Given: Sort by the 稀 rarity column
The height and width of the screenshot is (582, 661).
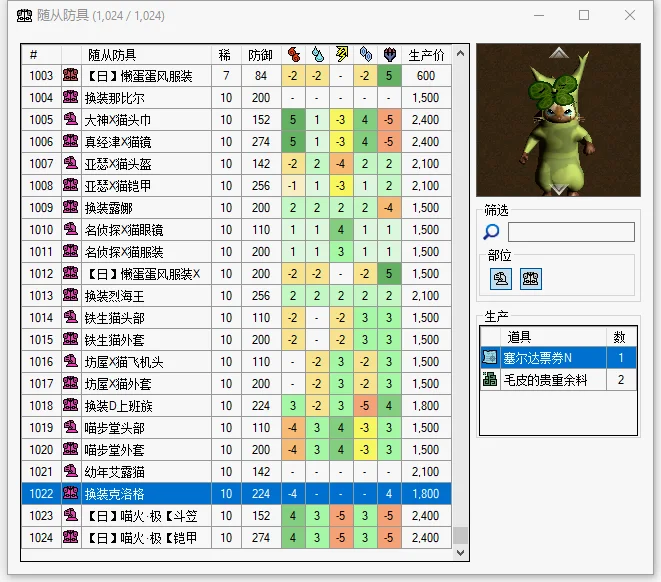Looking at the screenshot, I should click(x=226, y=54).
